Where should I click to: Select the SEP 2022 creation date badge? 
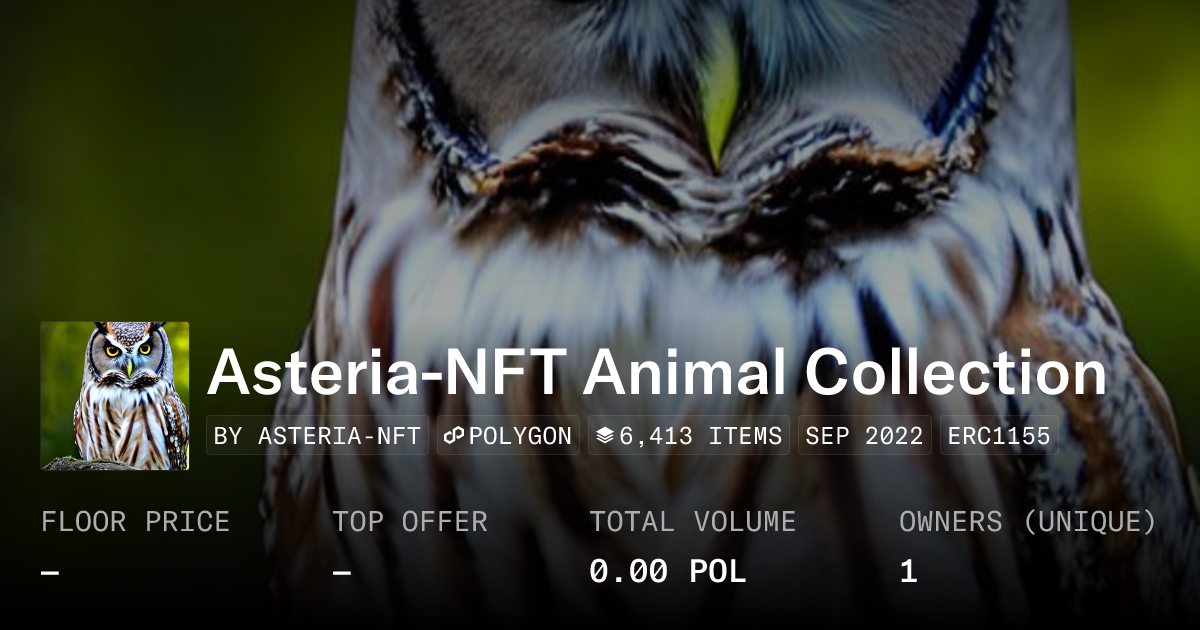(863, 434)
